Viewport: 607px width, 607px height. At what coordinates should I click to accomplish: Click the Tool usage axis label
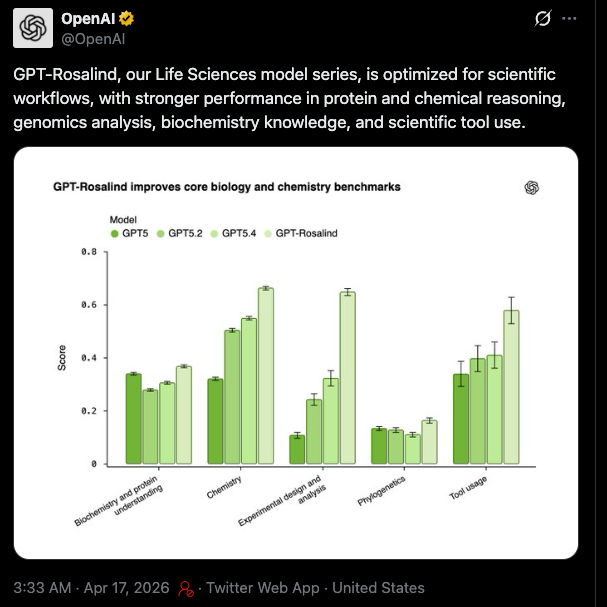(468, 488)
